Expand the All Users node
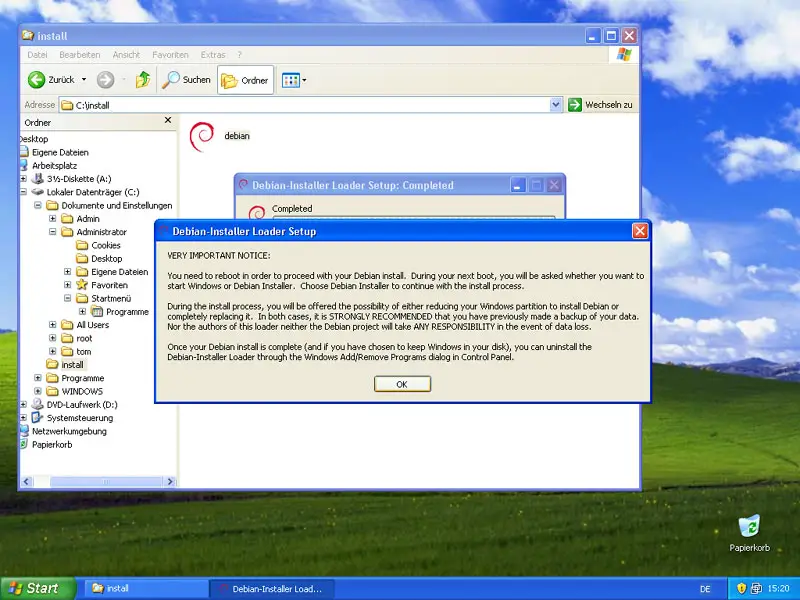Image resolution: width=800 pixels, height=600 pixels. point(53,324)
